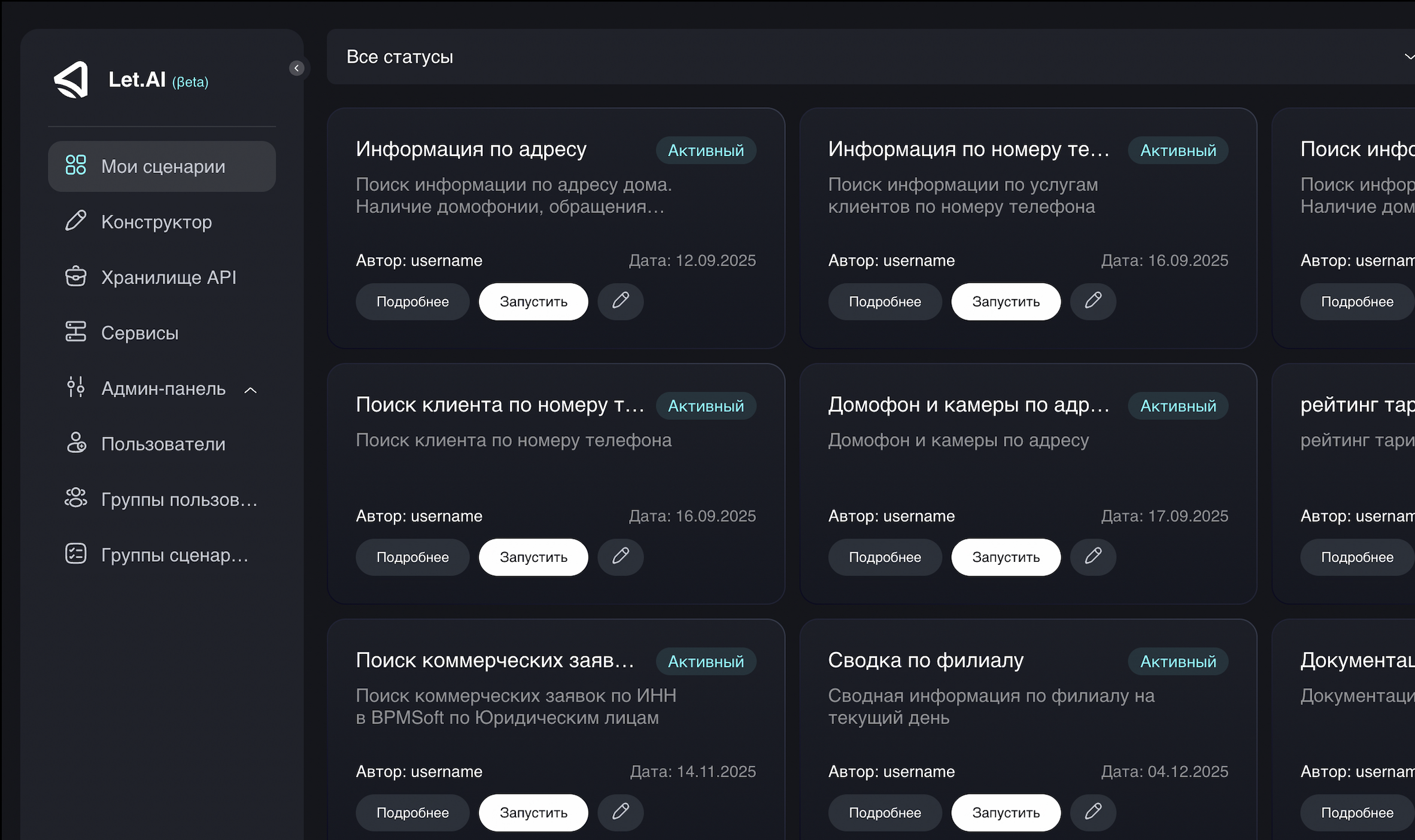Run the Поиск клиента по номеру scenario
Screen dimensions: 1415x840
click(533, 557)
